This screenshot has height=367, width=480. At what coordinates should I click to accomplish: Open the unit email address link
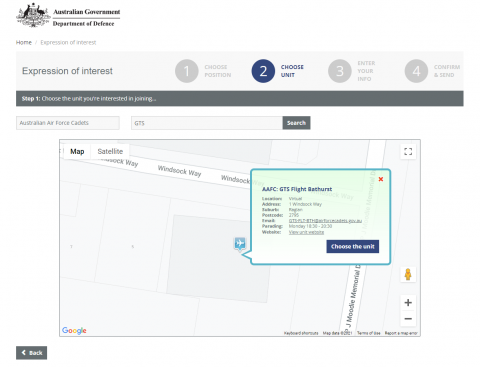[x=325, y=221]
